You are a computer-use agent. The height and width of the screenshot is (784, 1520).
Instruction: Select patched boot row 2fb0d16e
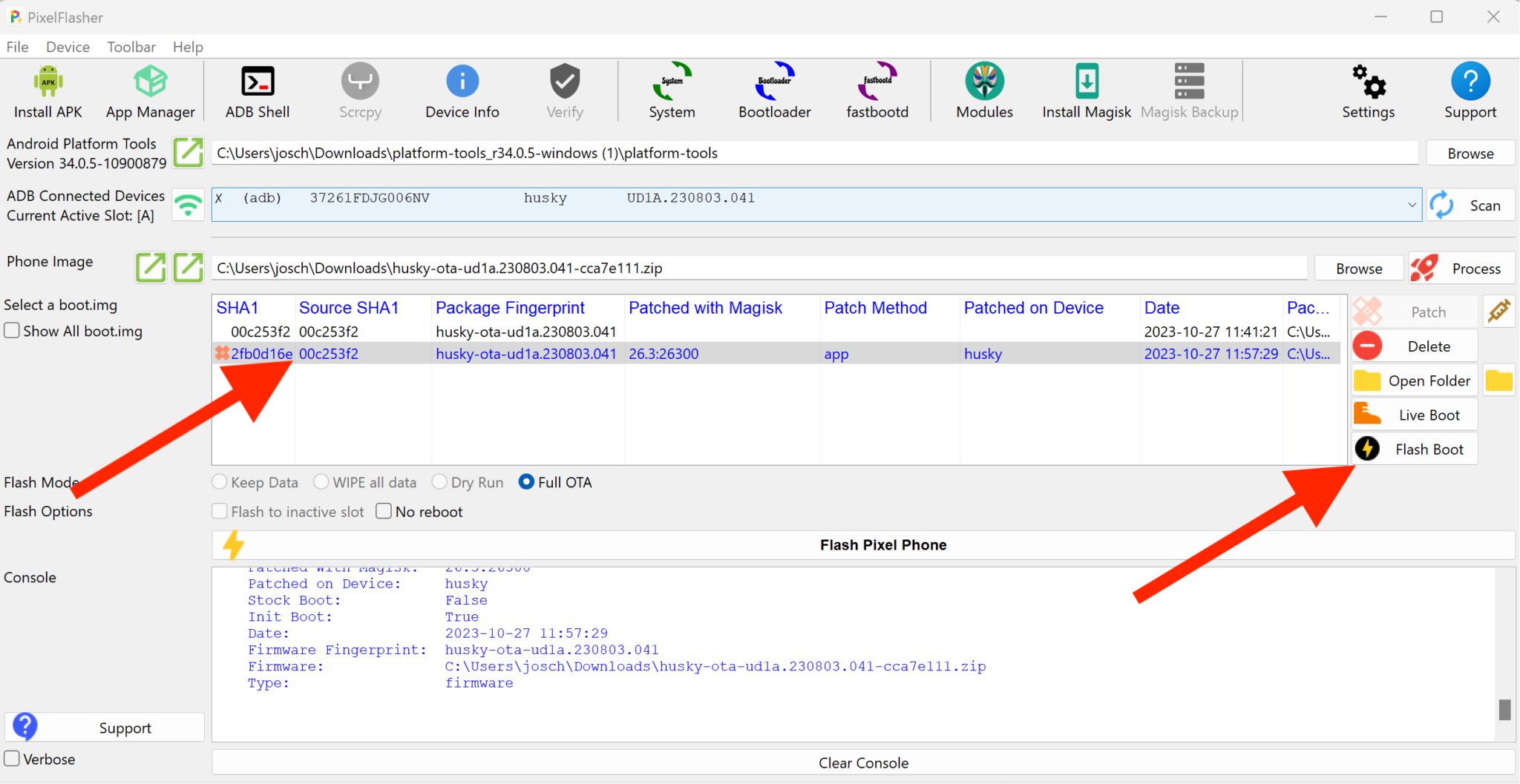776,354
